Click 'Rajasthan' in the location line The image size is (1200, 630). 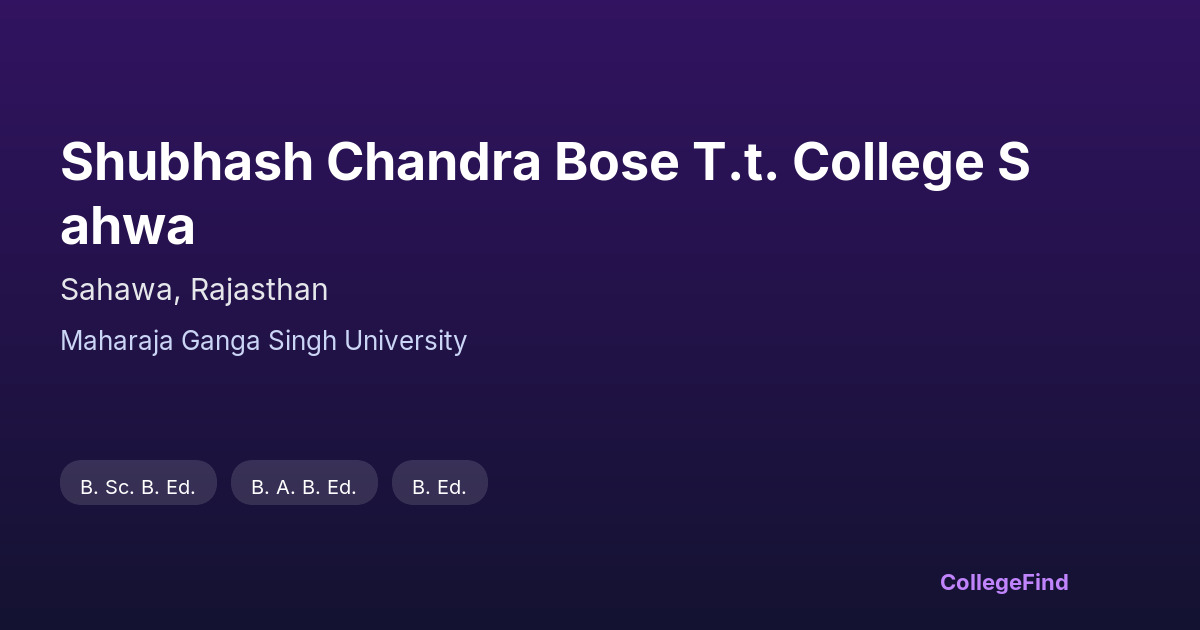(259, 290)
